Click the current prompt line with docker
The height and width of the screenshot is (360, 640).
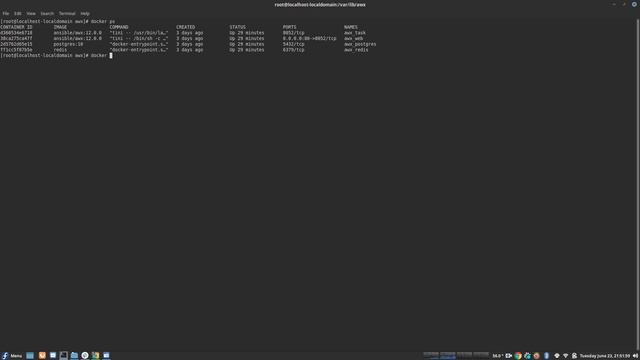tap(56, 56)
